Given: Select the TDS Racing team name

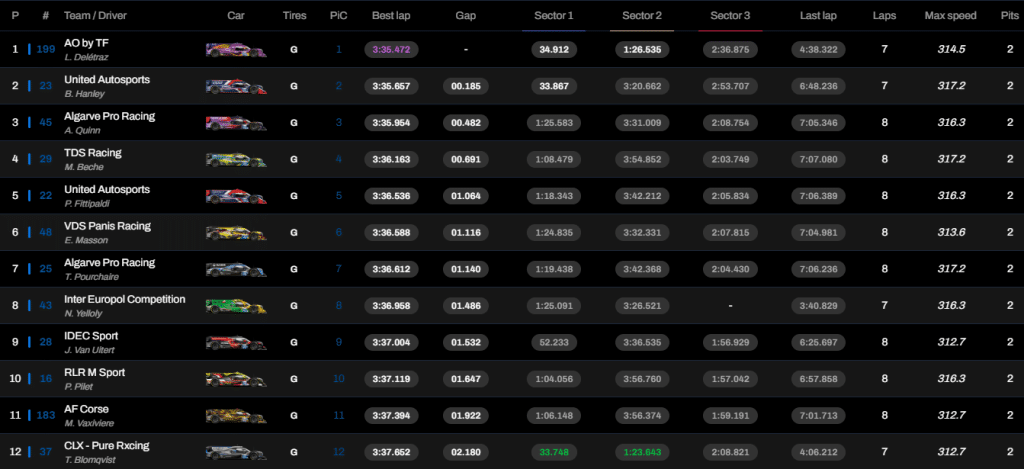Looking at the screenshot, I should 93,153.
